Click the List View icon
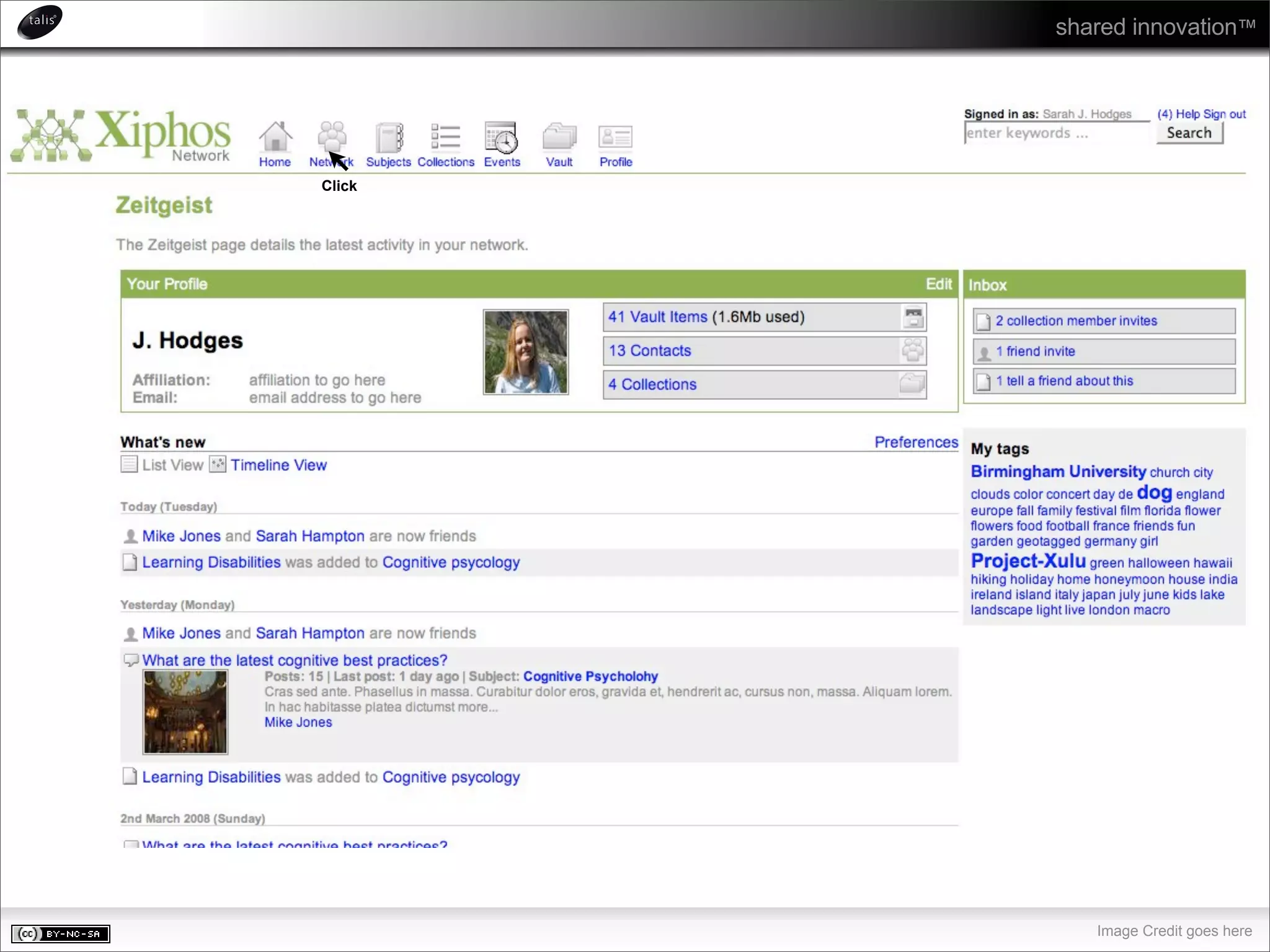The height and width of the screenshot is (952, 1270). [129, 464]
